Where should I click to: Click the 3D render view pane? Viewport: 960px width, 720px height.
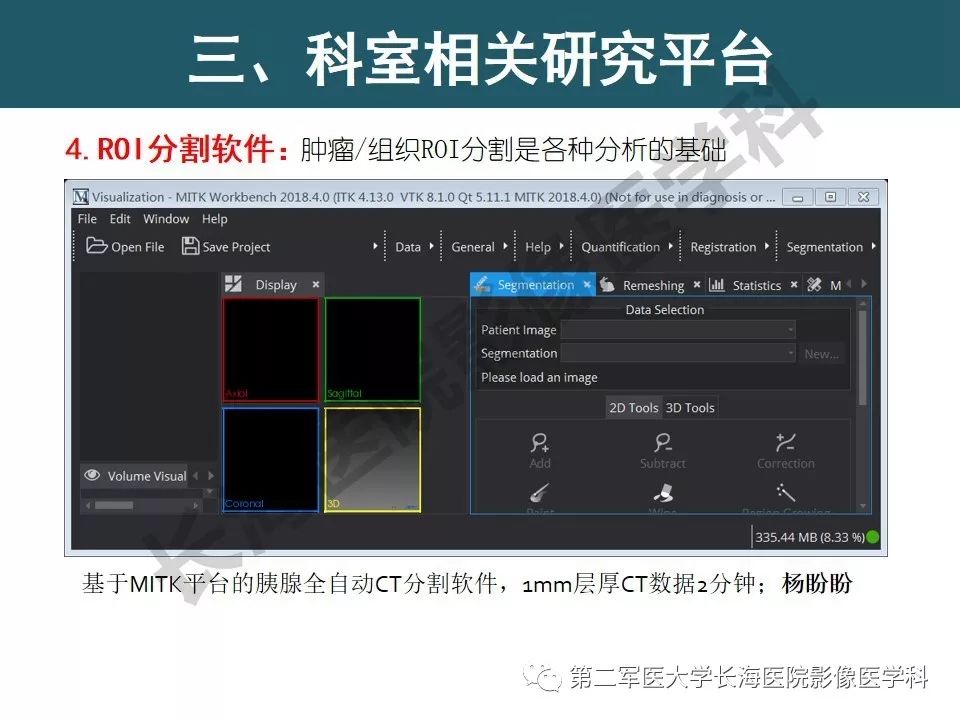pyautogui.click(x=373, y=460)
